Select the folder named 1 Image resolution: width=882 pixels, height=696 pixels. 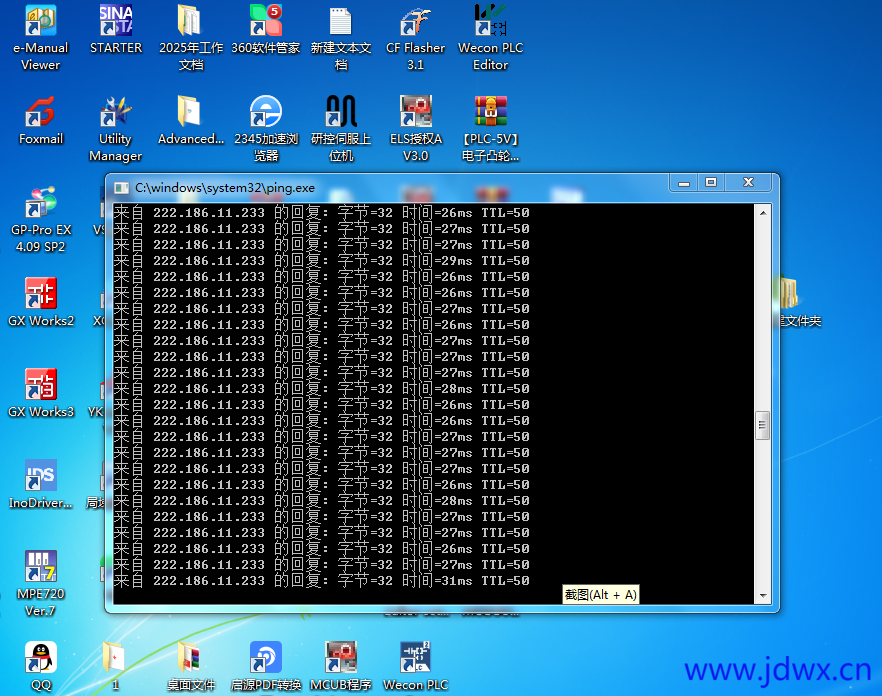pyautogui.click(x=115, y=666)
